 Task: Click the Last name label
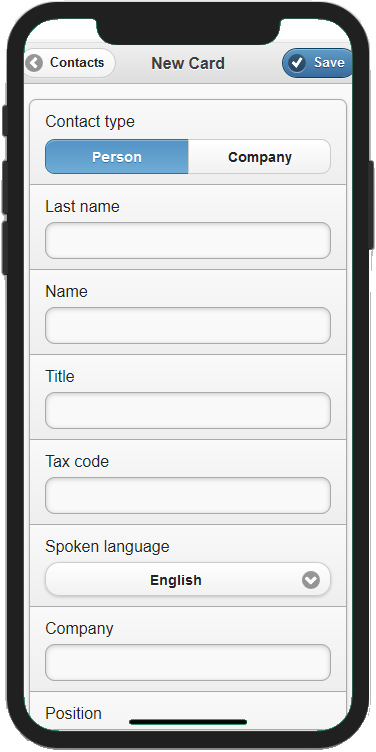tap(82, 207)
